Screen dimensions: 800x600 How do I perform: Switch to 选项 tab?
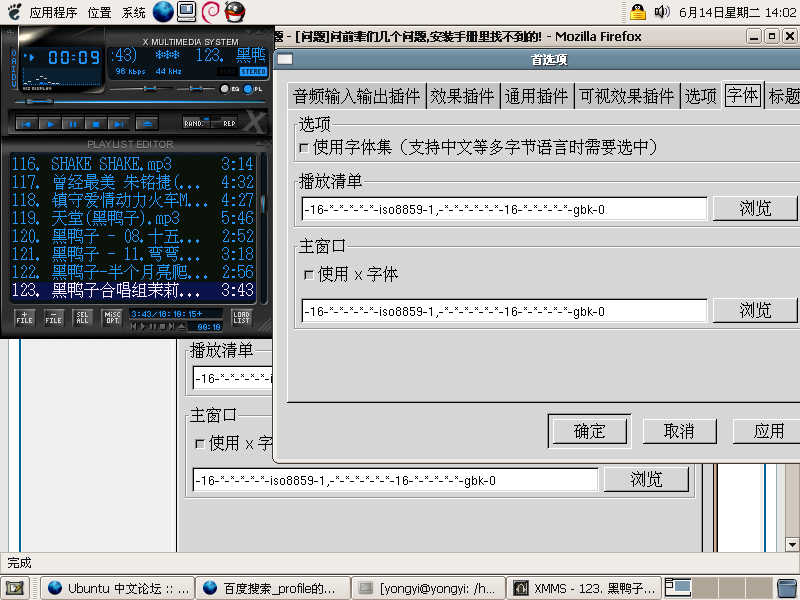pos(701,96)
